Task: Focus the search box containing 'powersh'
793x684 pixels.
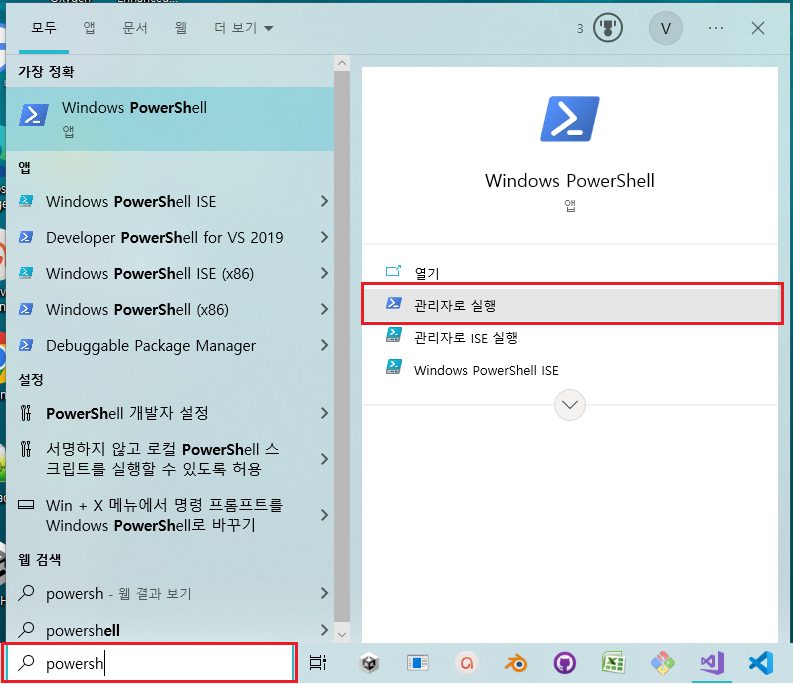Action: coord(149,663)
